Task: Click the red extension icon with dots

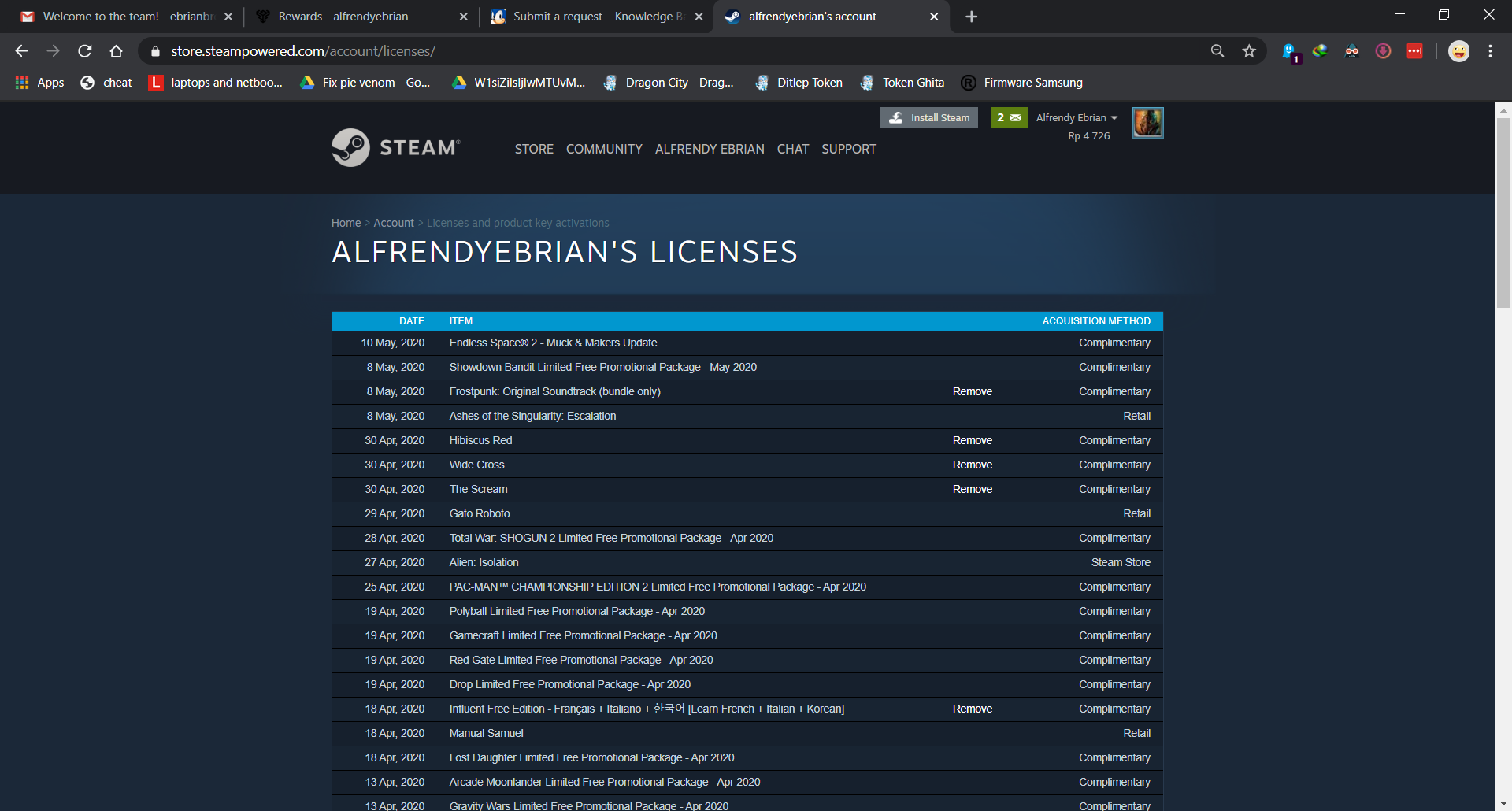Action: (1414, 51)
